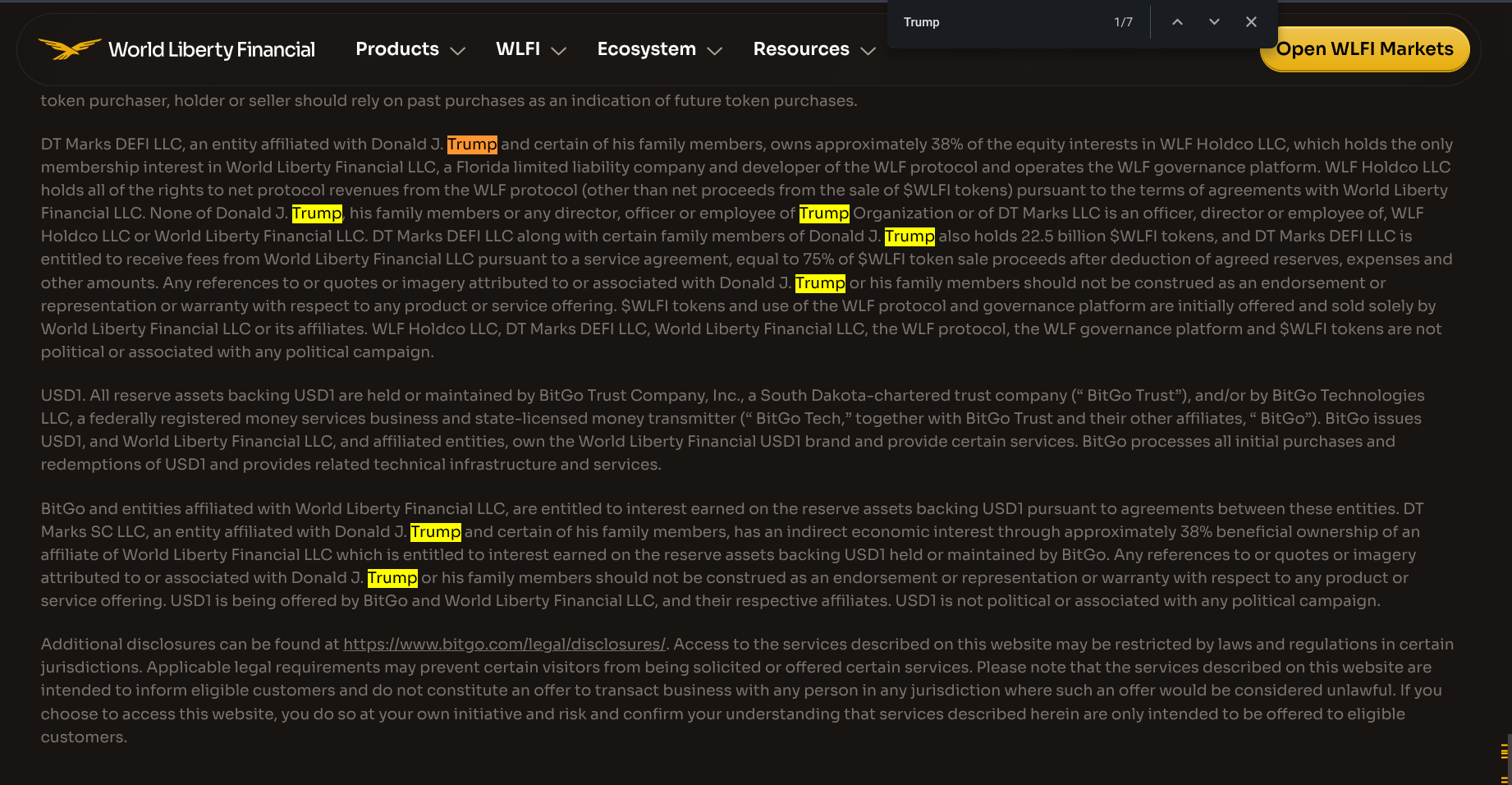Open the bitgo.com legal disclosures link
1512x785 pixels.
tap(504, 645)
